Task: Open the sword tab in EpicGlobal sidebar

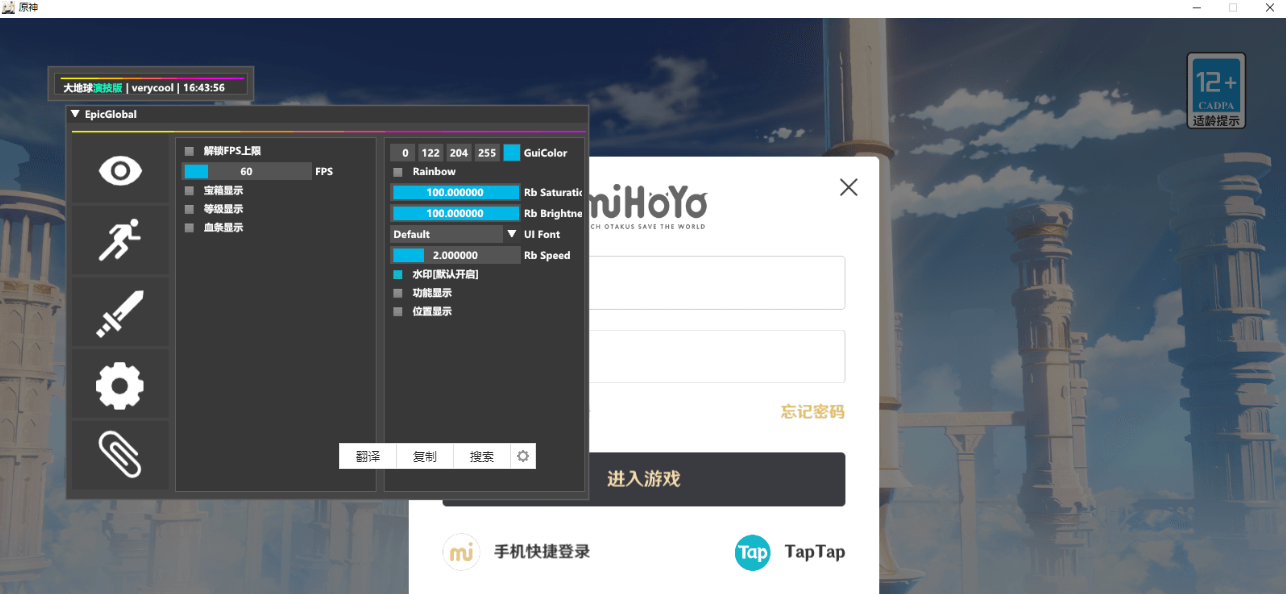Action: point(120,313)
